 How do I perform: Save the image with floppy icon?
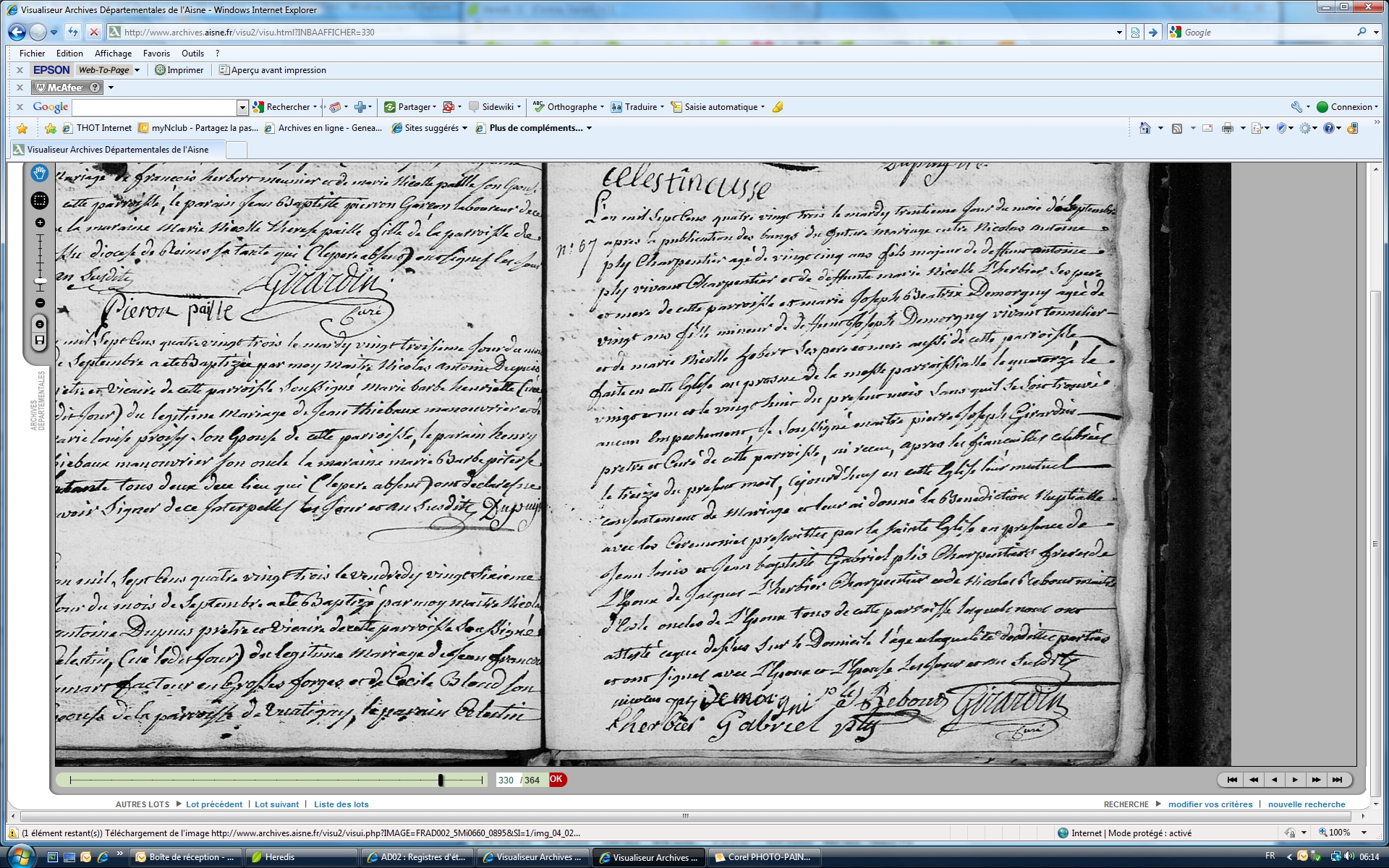[x=40, y=340]
